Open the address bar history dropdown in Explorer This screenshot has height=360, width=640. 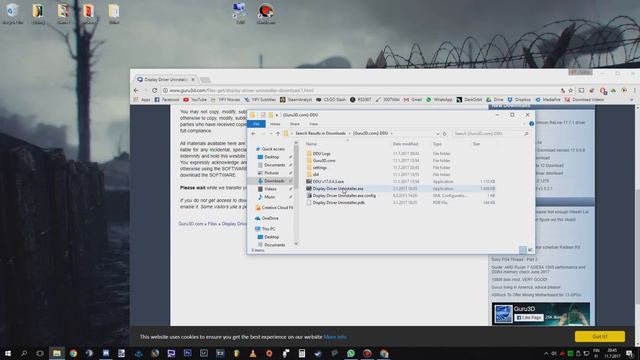(x=438, y=133)
